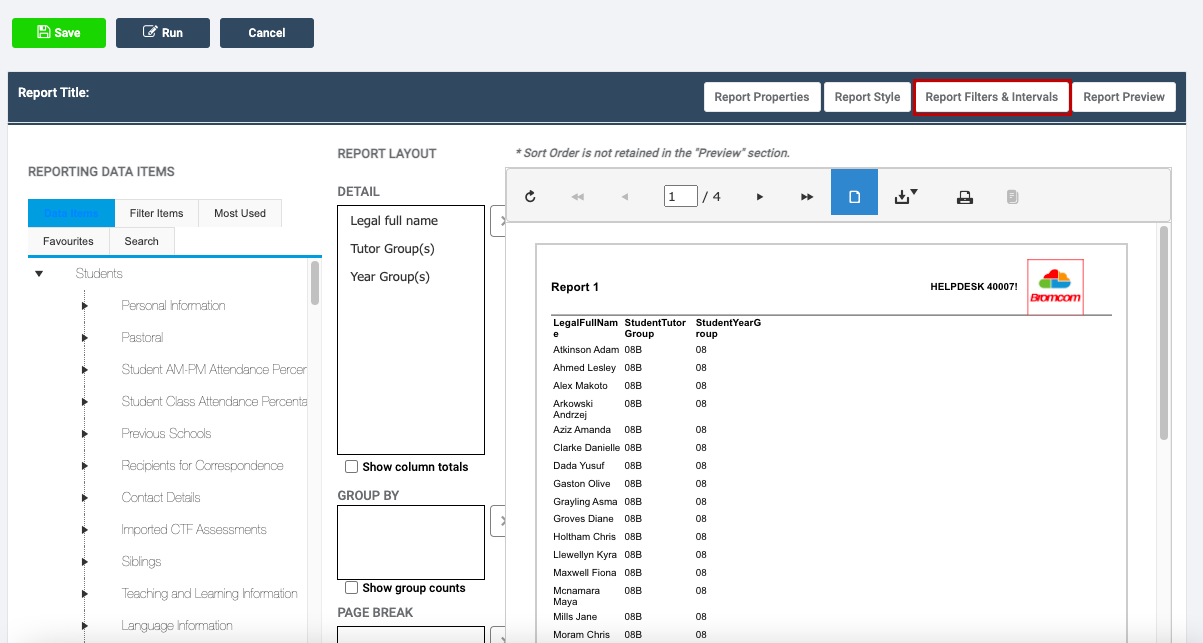The height and width of the screenshot is (643, 1203).
Task: Skip to the last preview page
Action: point(806,196)
